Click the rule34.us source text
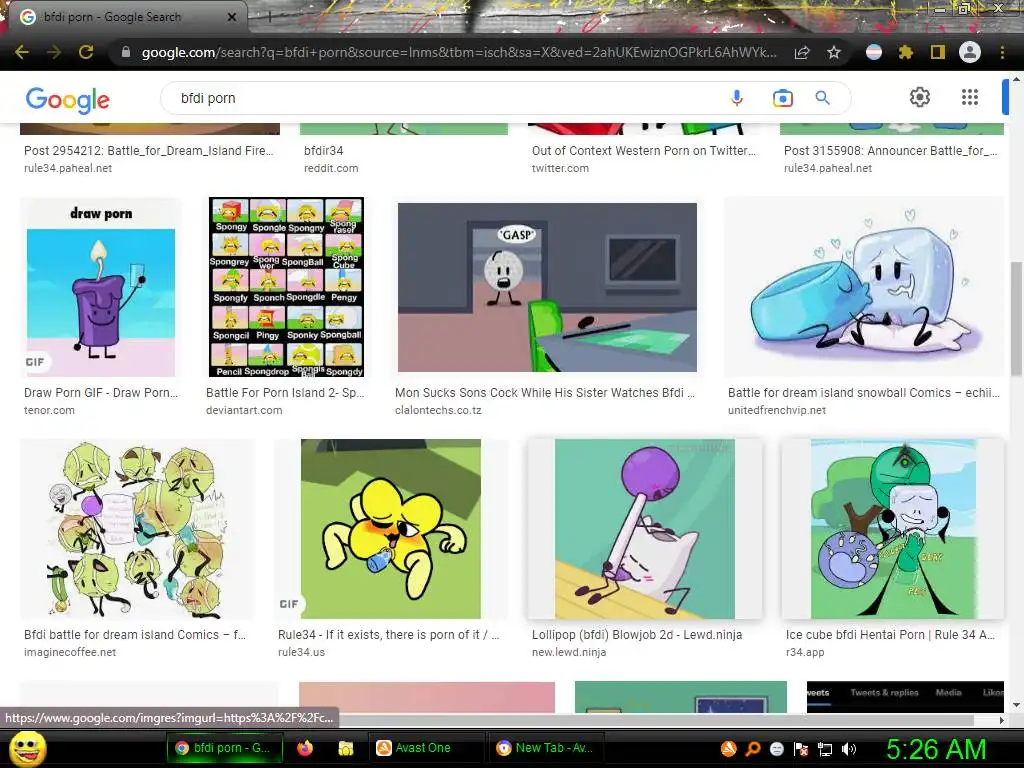 coord(301,652)
